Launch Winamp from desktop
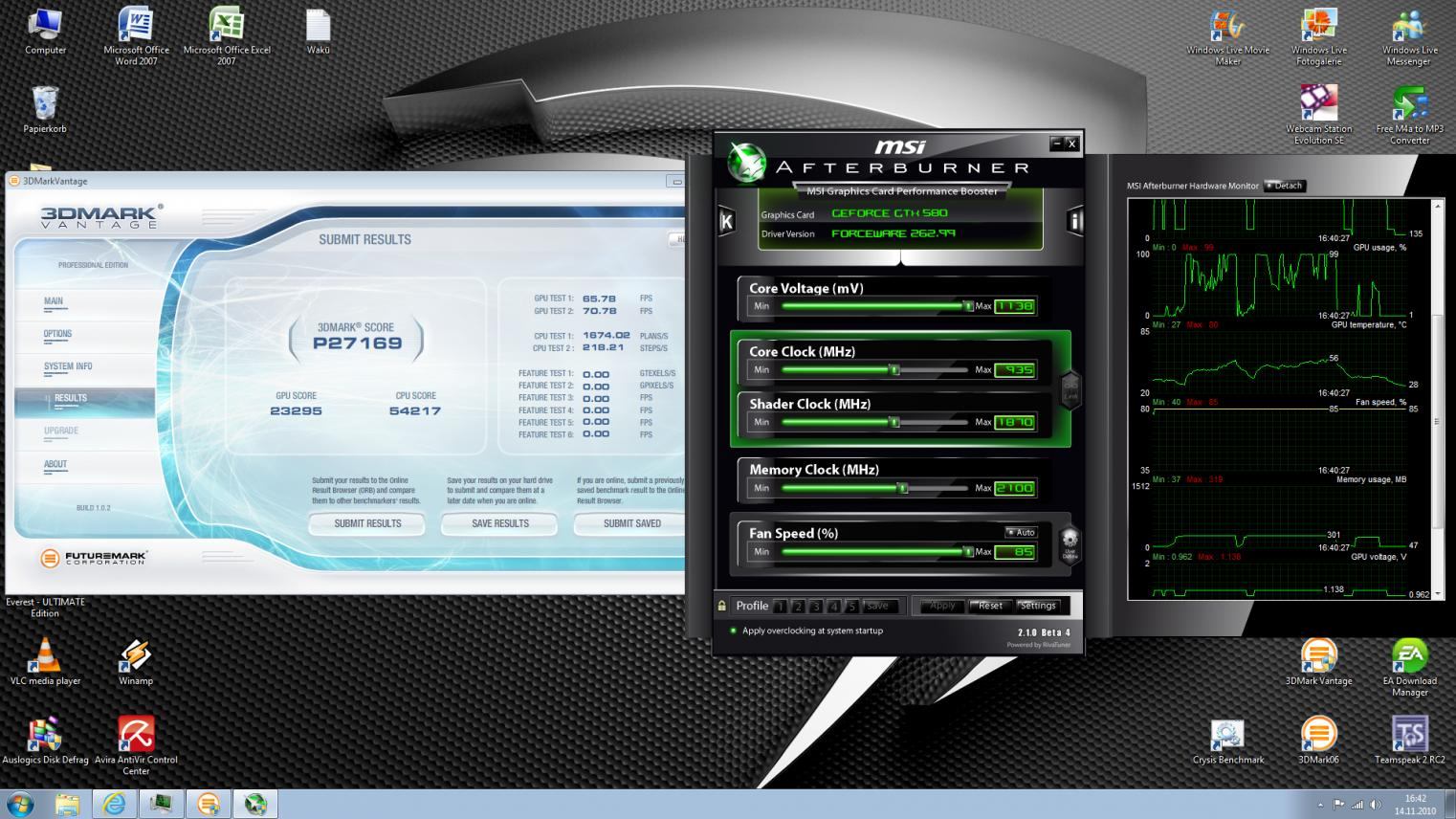The height and width of the screenshot is (819, 1456). coord(136,662)
